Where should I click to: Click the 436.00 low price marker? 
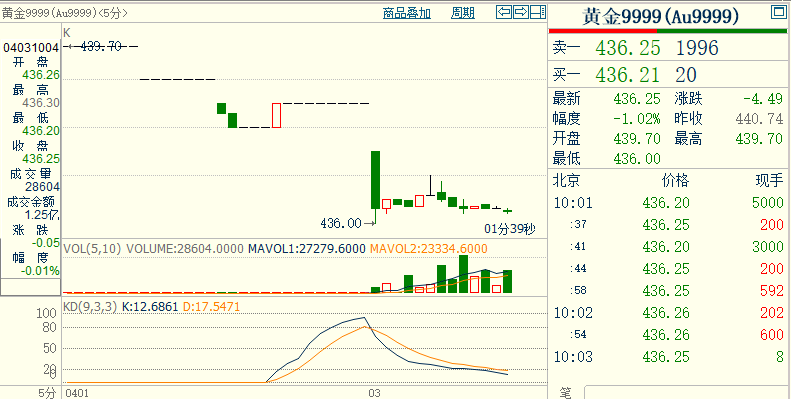(x=341, y=223)
